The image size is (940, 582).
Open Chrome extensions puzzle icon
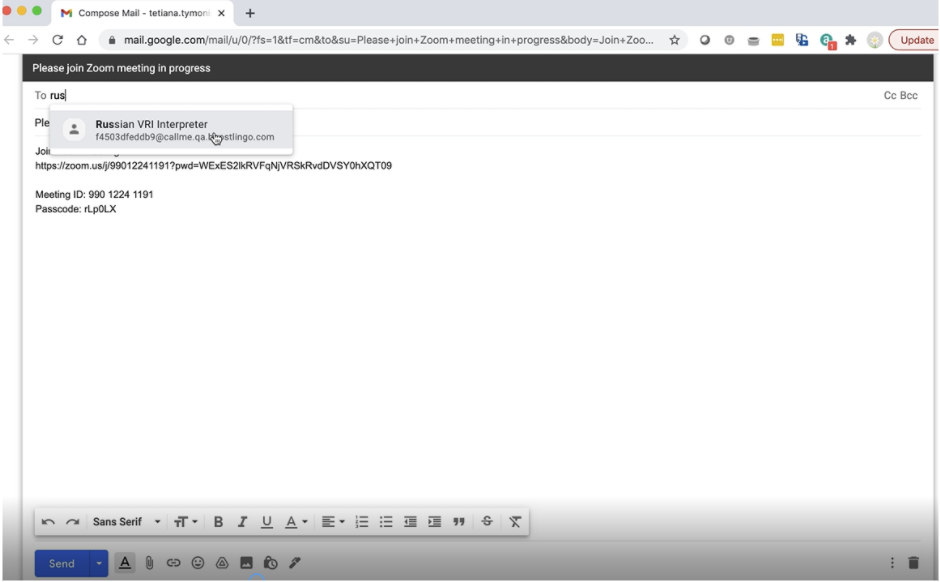(x=851, y=40)
